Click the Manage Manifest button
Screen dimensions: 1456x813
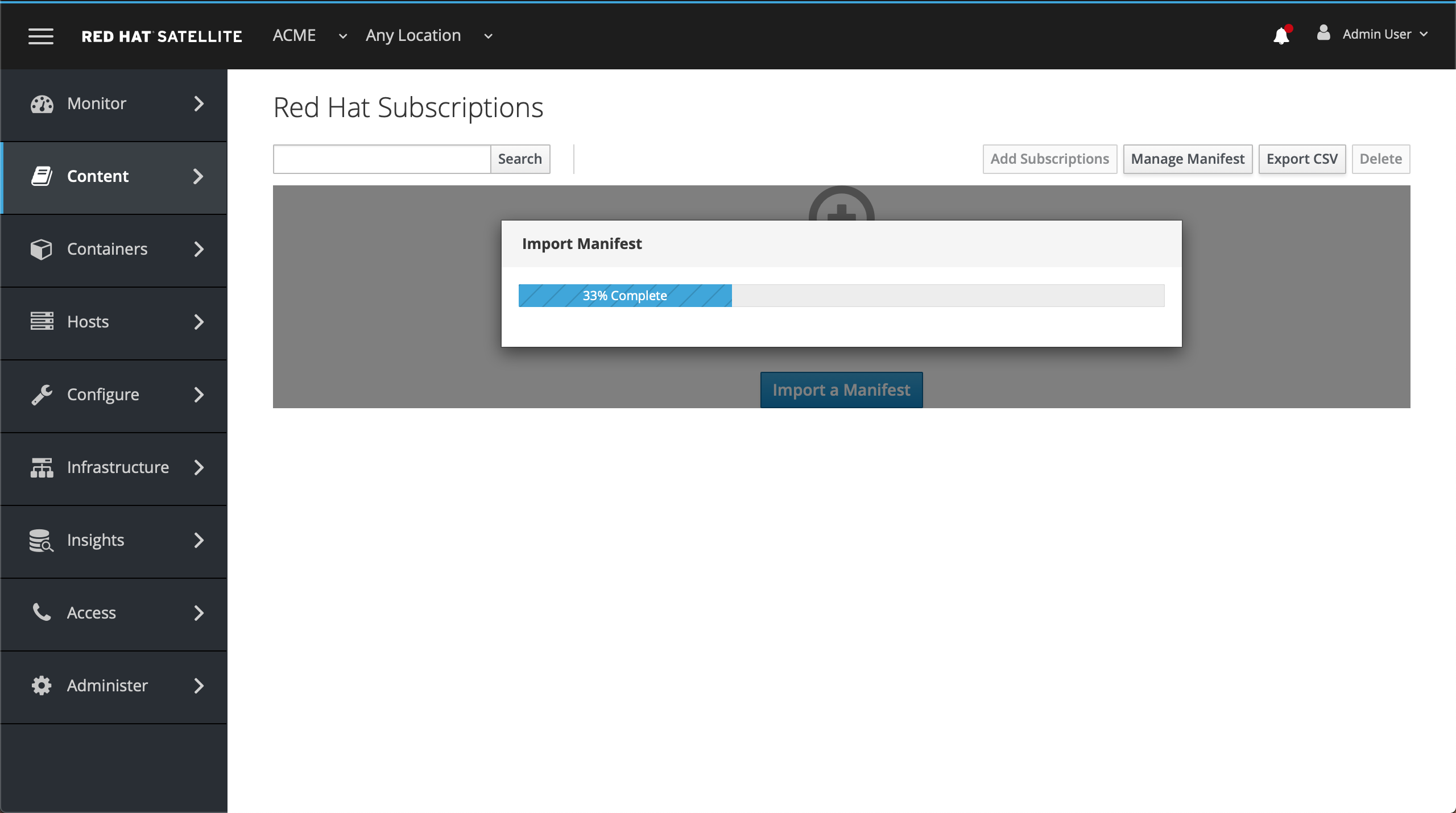pyautogui.click(x=1188, y=159)
